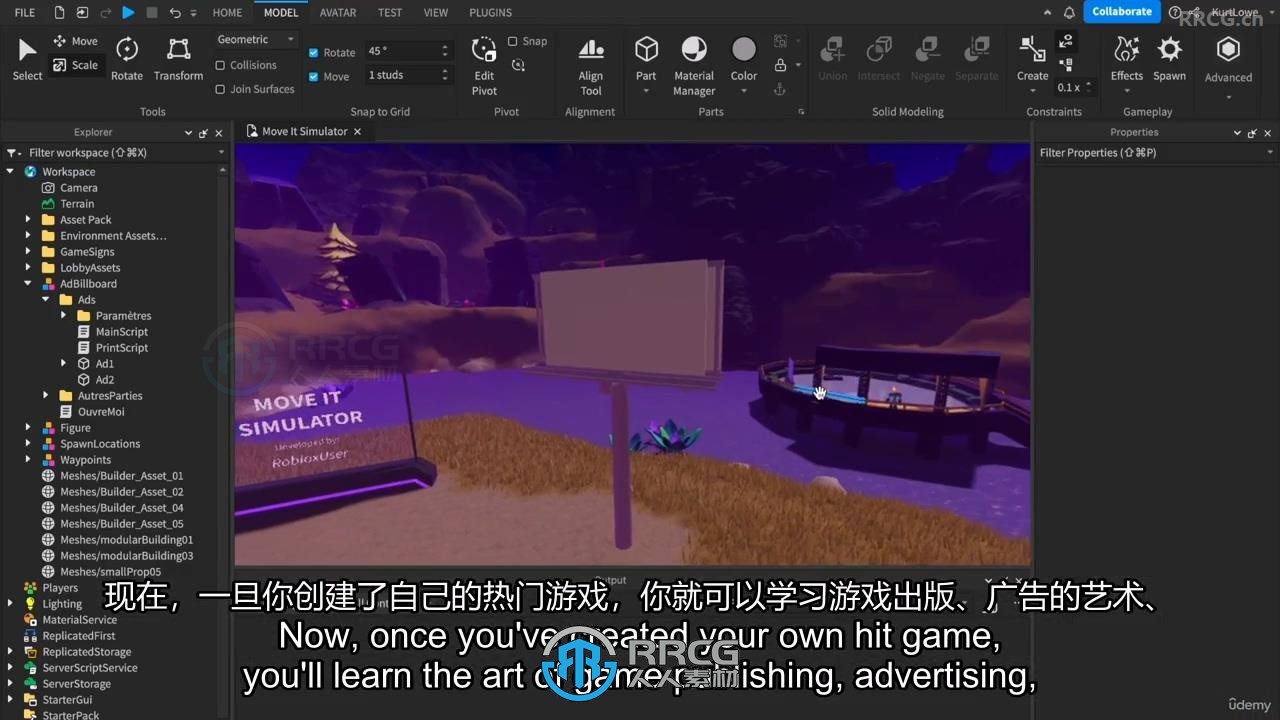Enable the Join Surfaces checkbox
The image size is (1280, 720).
[220, 89]
